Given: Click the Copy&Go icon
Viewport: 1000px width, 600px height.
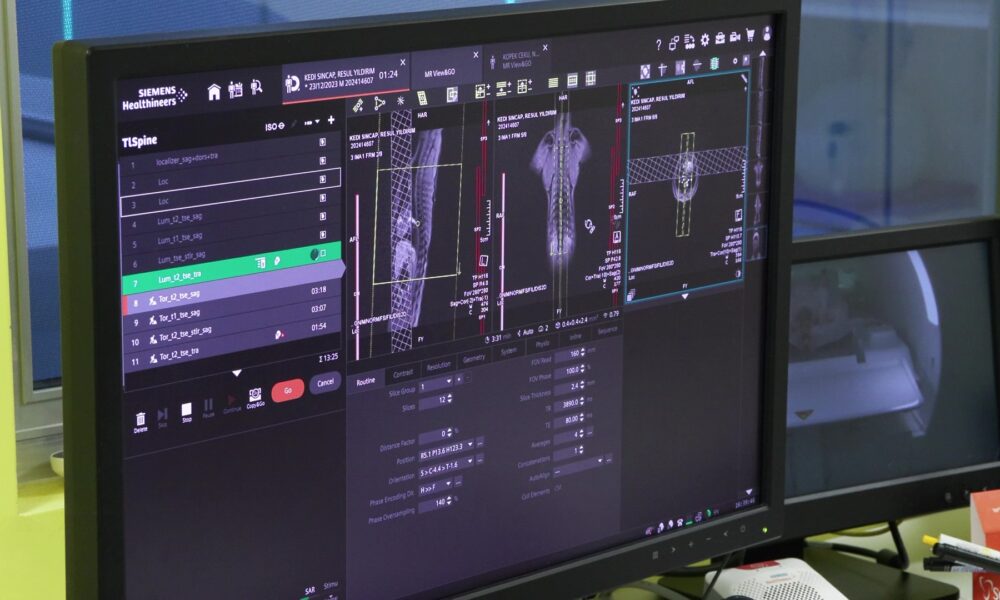Looking at the screenshot, I should [254, 396].
